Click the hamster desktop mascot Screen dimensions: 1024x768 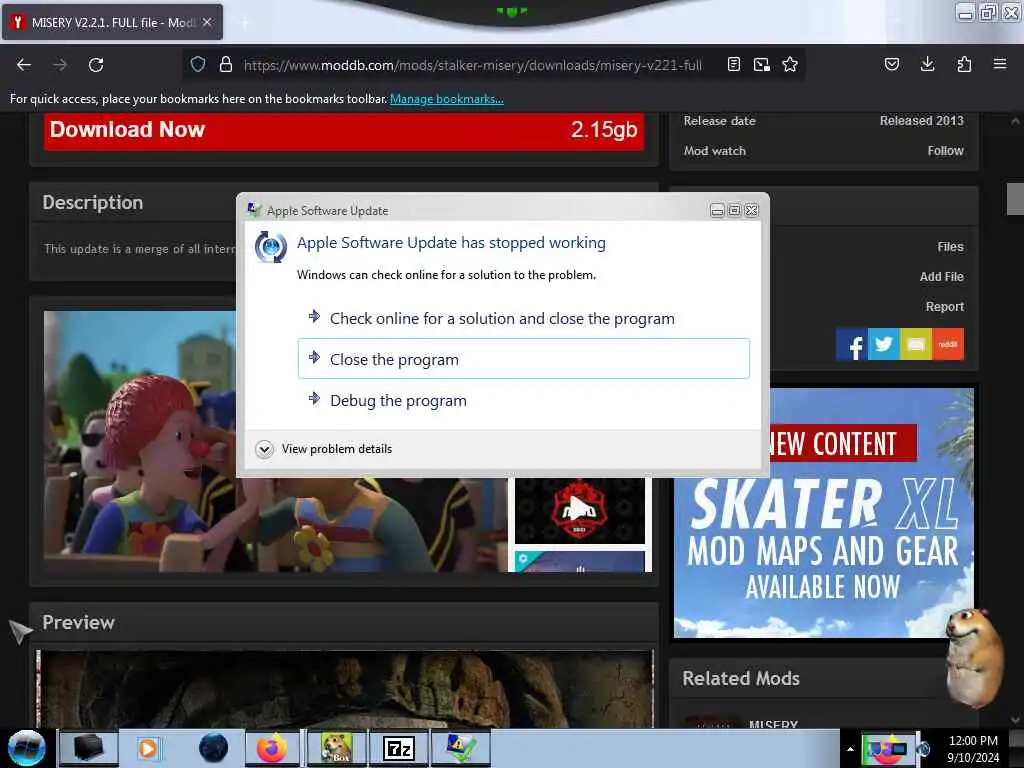click(976, 658)
